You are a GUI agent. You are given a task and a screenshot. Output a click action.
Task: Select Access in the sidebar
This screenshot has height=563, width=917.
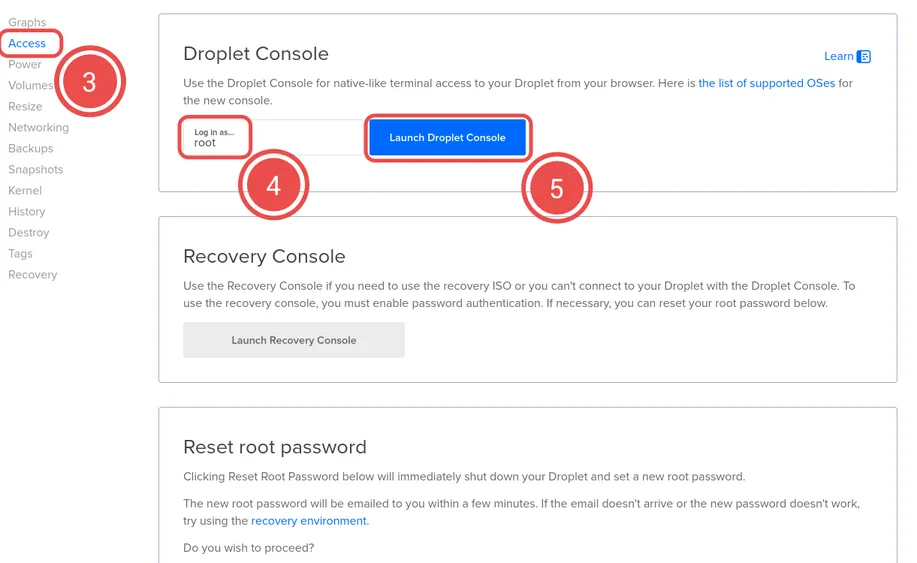pyautogui.click(x=27, y=43)
